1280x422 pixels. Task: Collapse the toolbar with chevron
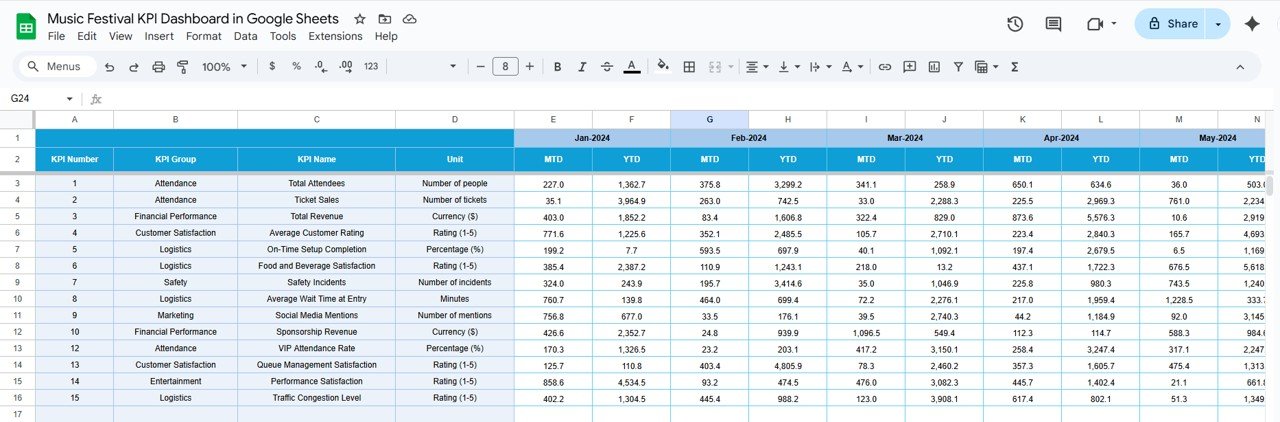tap(1240, 67)
